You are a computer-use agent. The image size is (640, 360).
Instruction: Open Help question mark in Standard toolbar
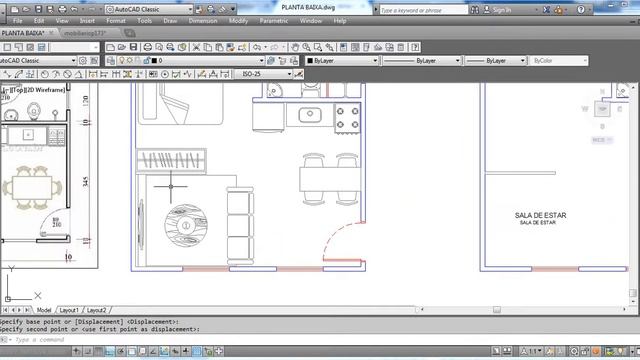point(415,47)
